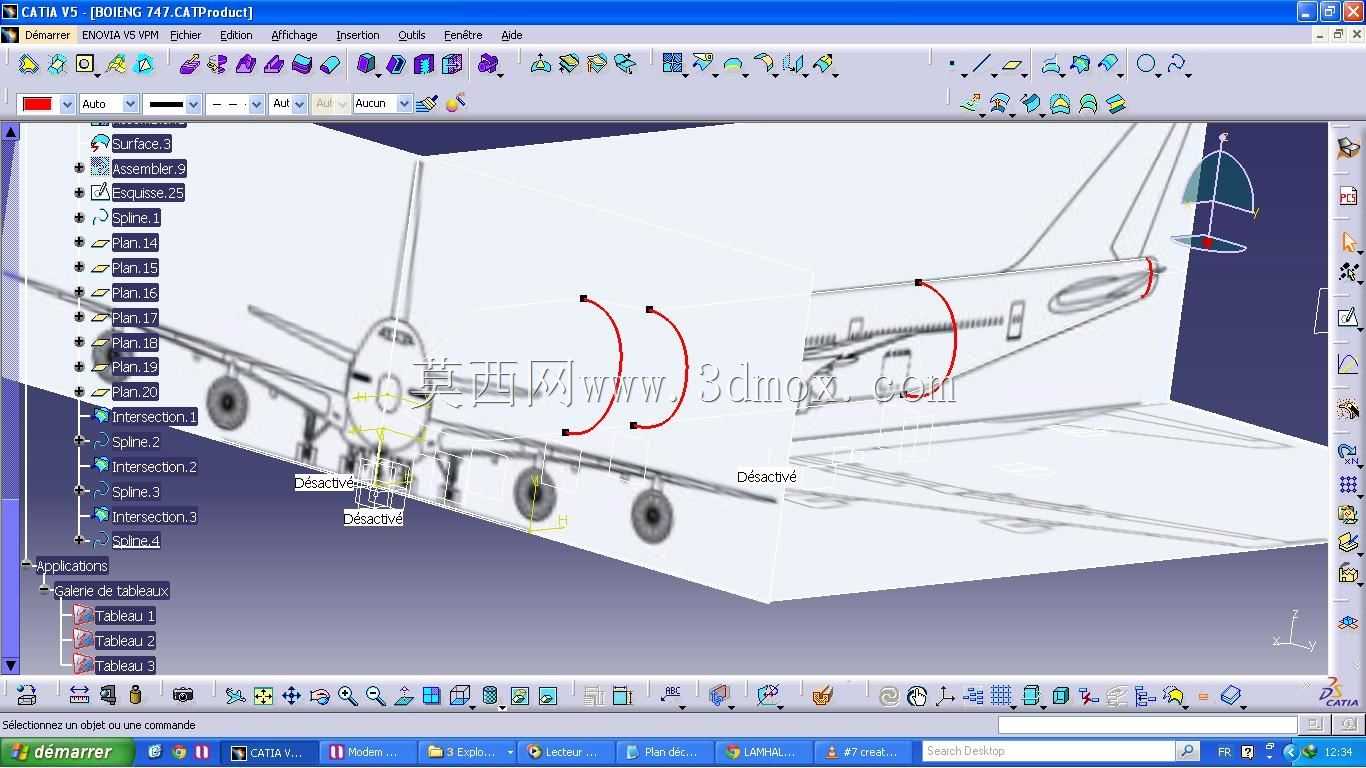
Task: Click the tree scroll down arrow
Action: click(x=11, y=665)
